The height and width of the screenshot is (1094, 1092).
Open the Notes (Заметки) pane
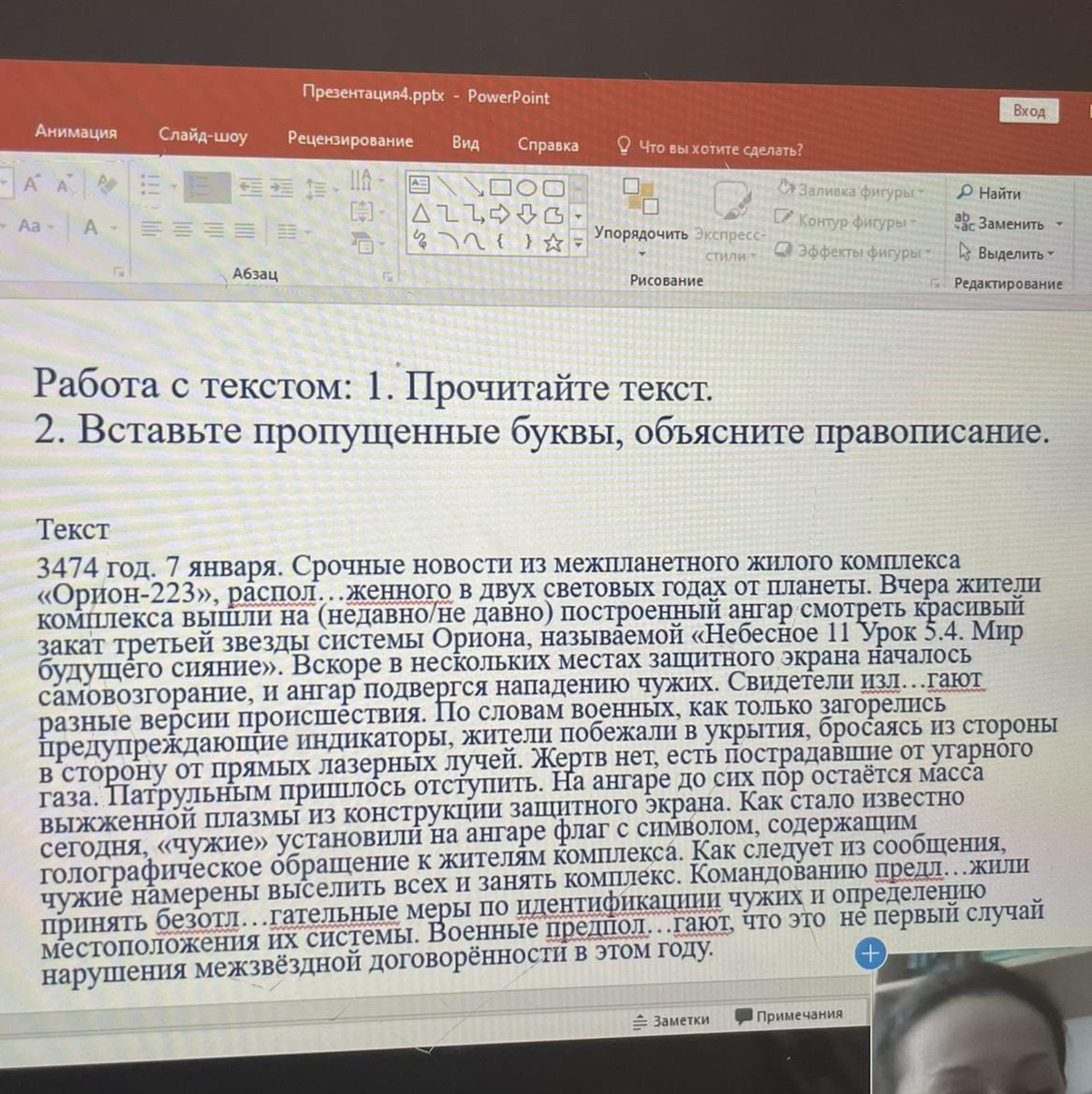pyautogui.click(x=671, y=1020)
